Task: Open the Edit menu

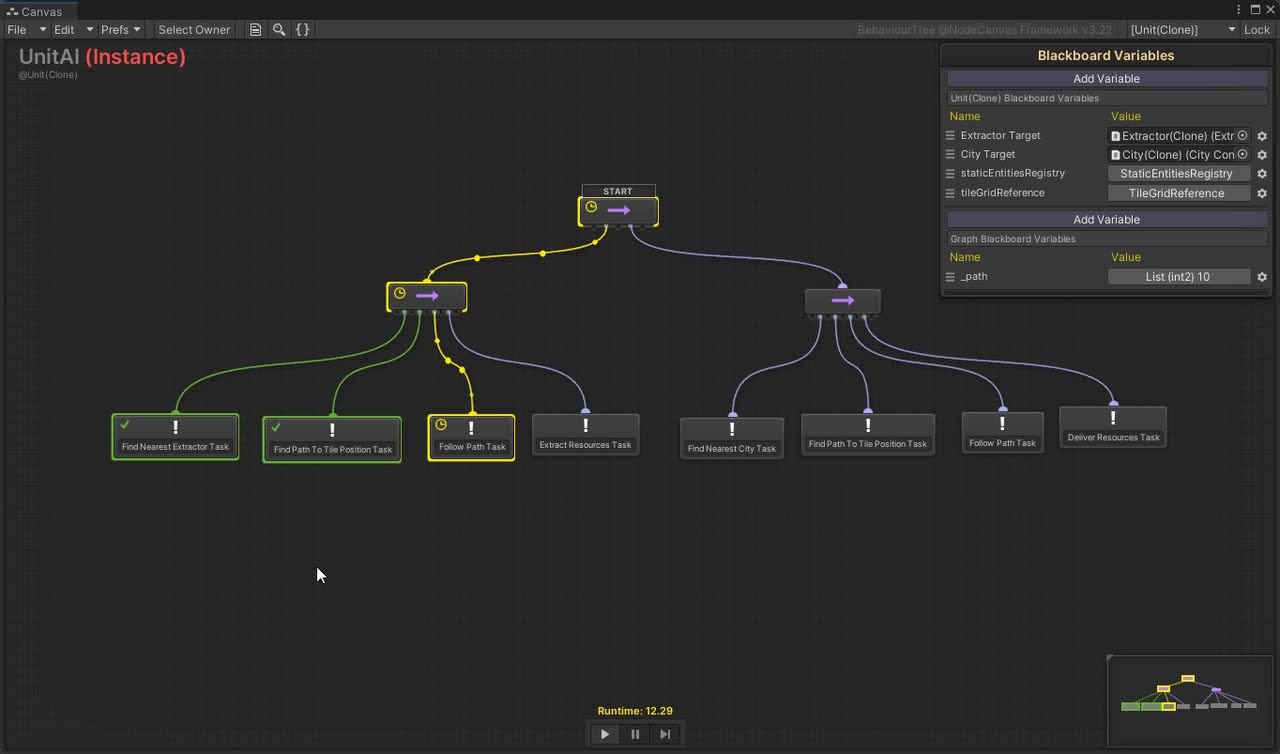Action: click(74, 29)
